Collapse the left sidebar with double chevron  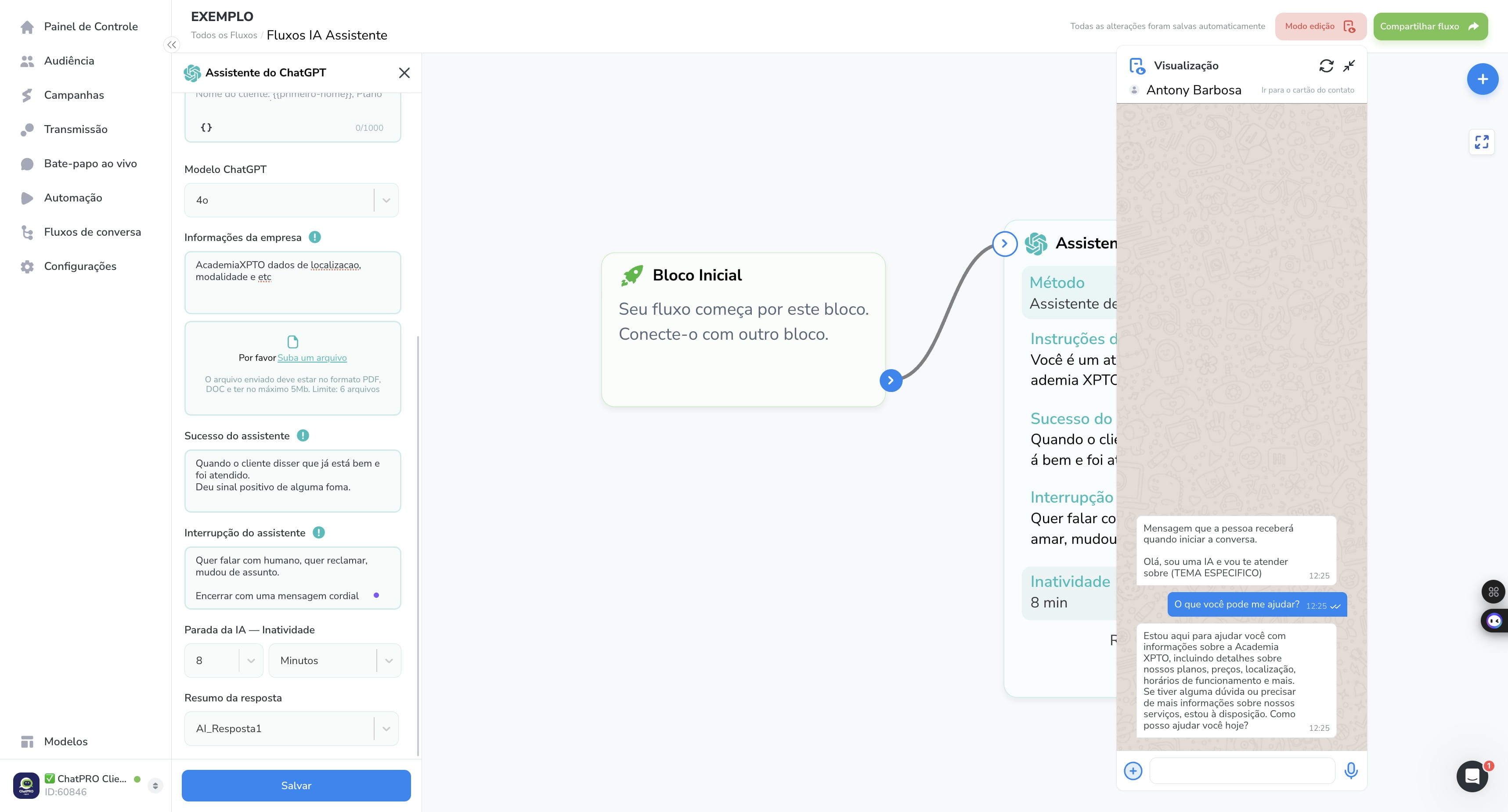[172, 44]
